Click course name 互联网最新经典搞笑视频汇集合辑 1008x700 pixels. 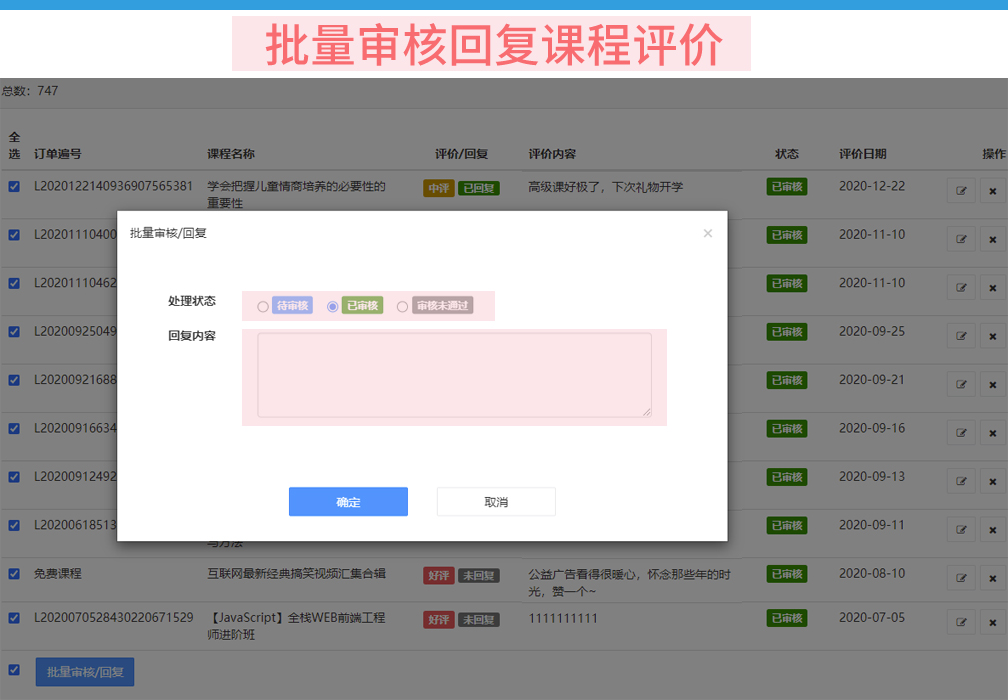click(x=296, y=573)
